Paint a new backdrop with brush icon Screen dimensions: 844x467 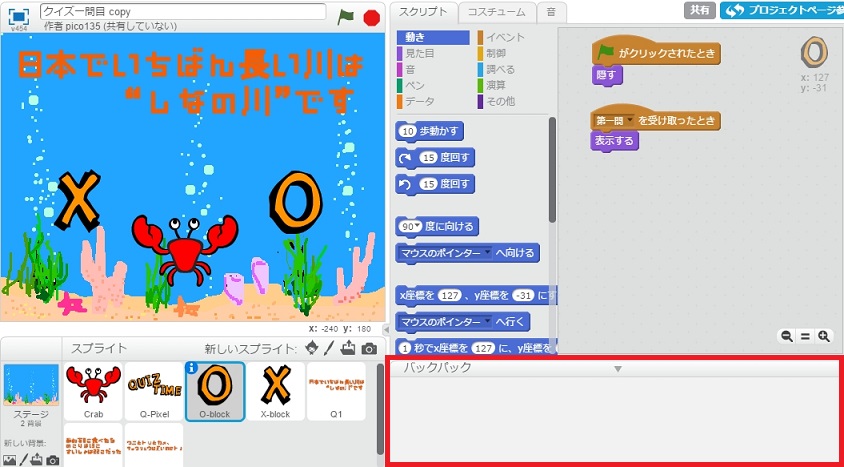23,459
